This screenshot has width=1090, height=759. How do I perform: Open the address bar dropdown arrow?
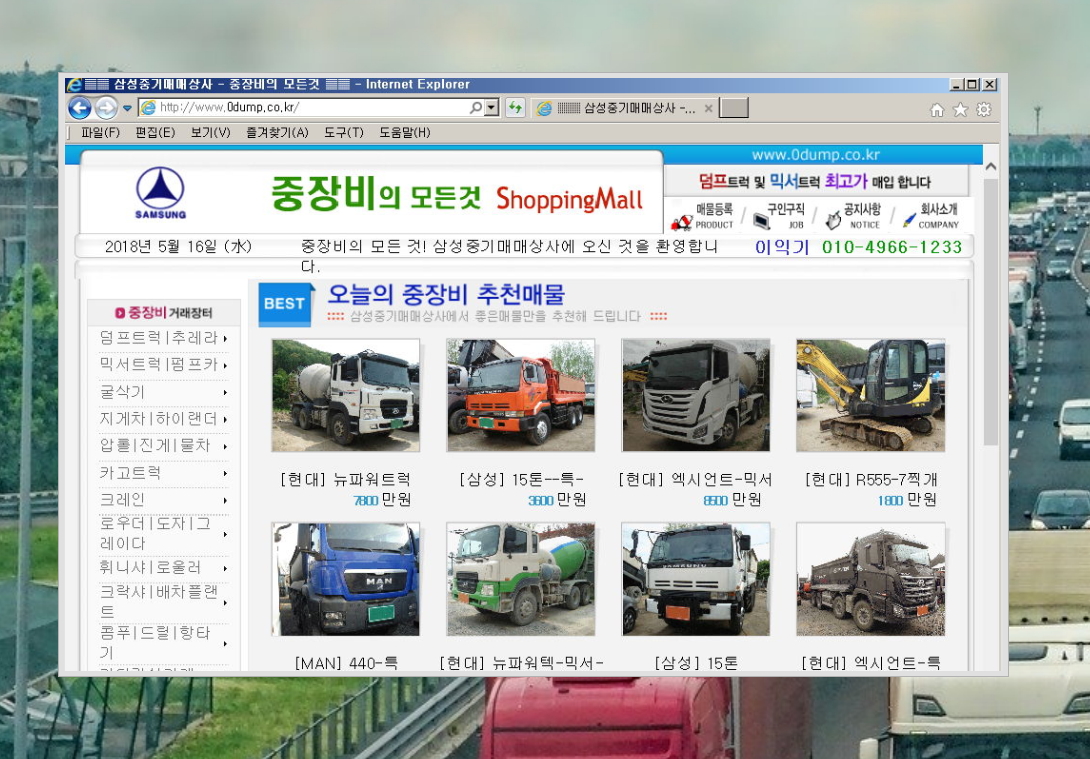tap(491, 108)
